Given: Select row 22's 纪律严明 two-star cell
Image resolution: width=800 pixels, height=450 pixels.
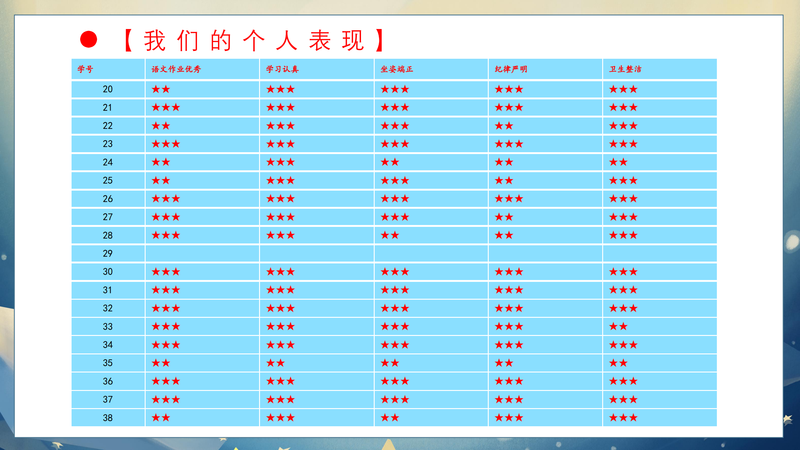Looking at the screenshot, I should (x=545, y=126).
